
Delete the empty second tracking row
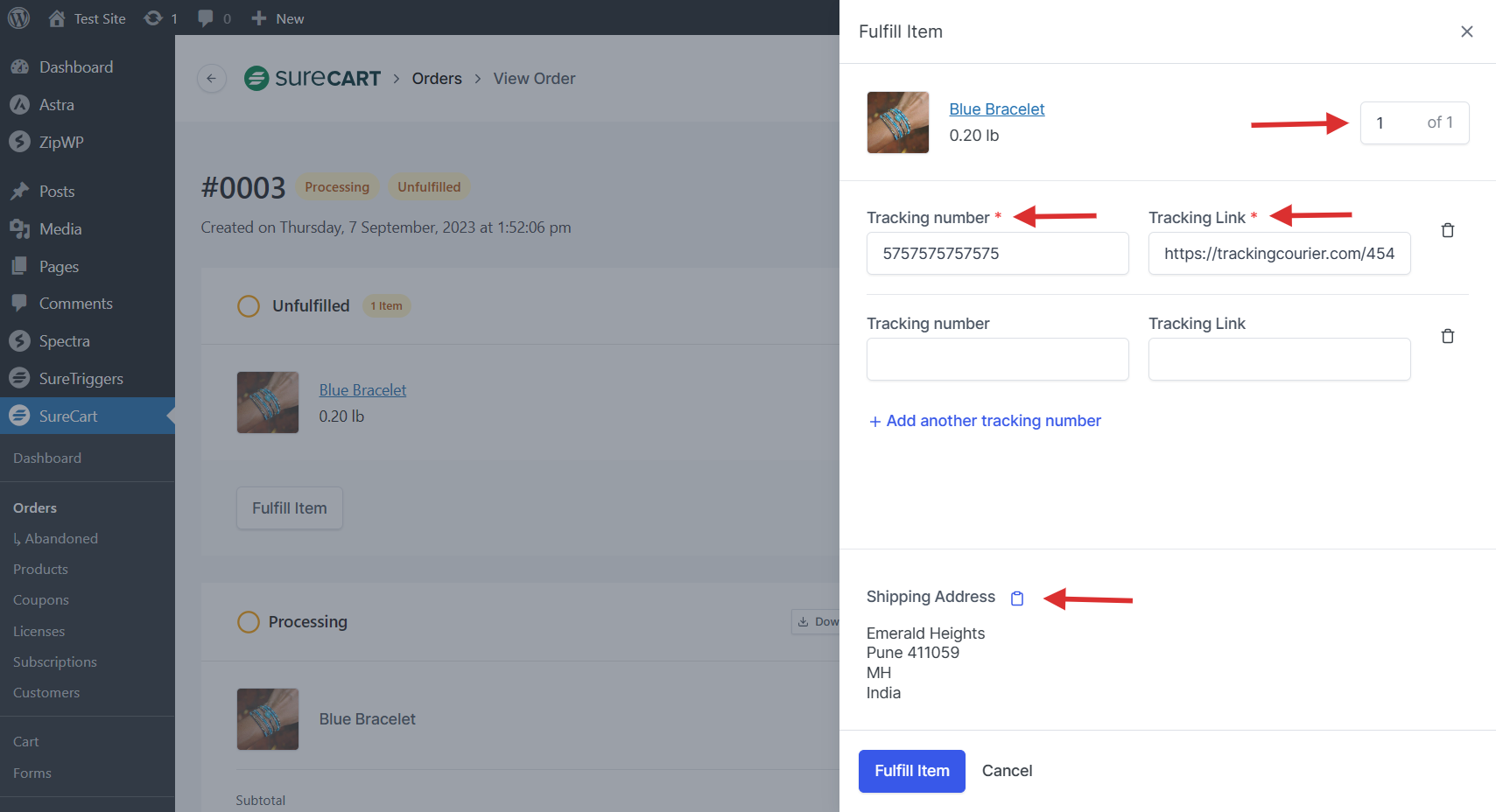pyautogui.click(x=1447, y=336)
